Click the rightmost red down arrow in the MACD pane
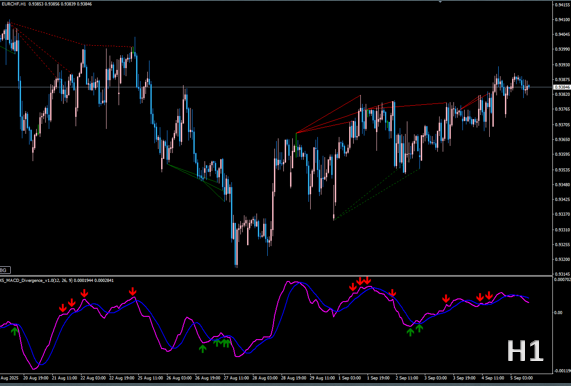 point(489,295)
